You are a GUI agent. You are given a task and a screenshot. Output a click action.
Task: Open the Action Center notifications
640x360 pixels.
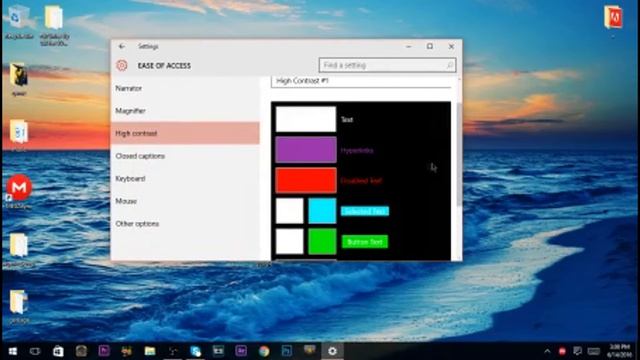pyautogui.click(x=577, y=351)
